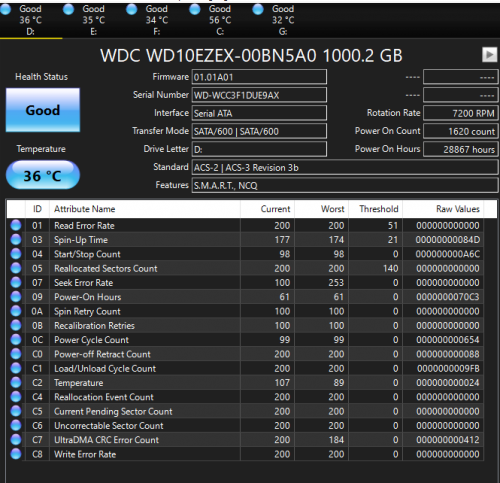This screenshot has width=500, height=483.
Task: Click the E: drive status orb
Action: pos(68,9)
